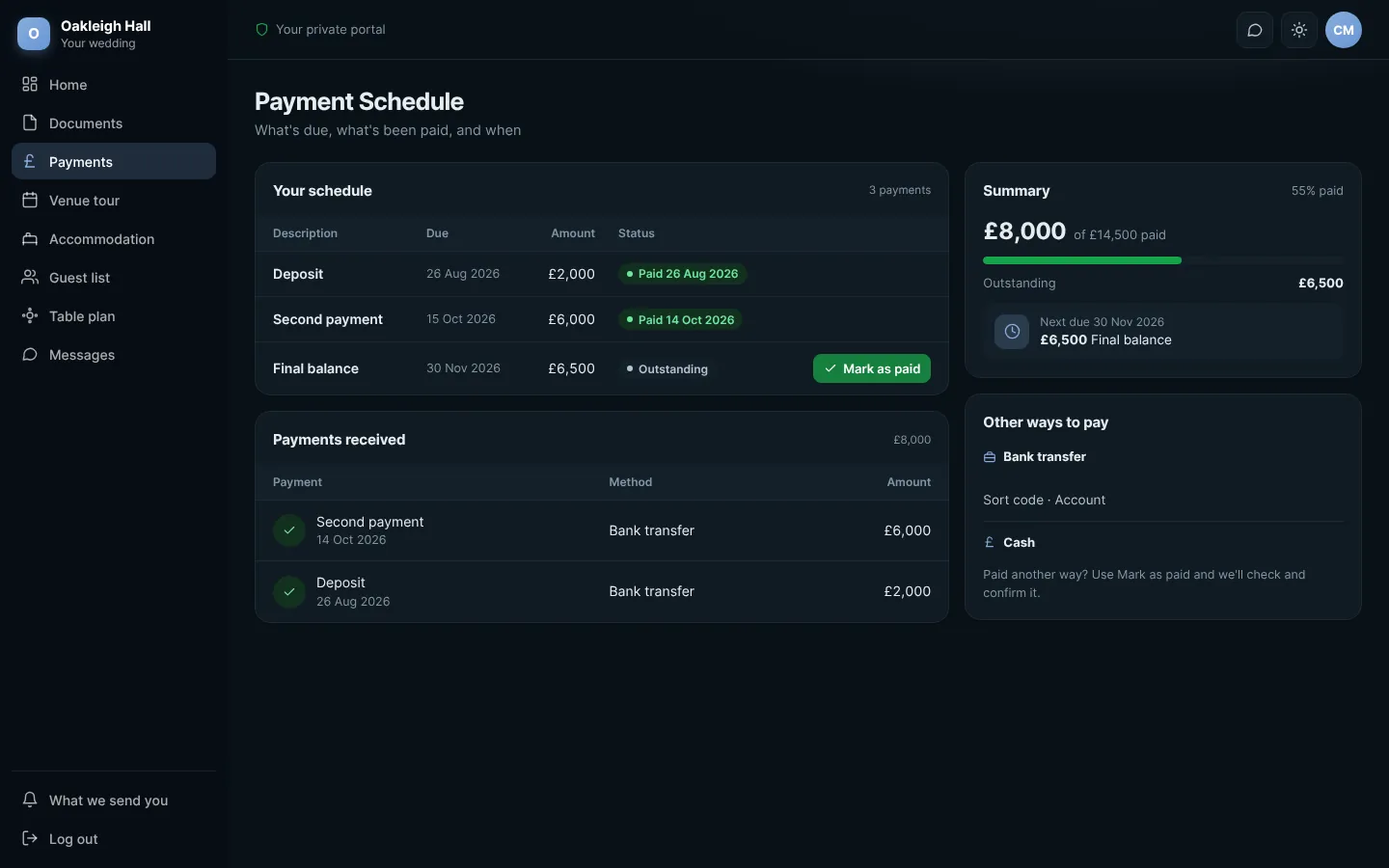Go to Home in the sidebar
This screenshot has height=868, width=1389.
click(114, 85)
